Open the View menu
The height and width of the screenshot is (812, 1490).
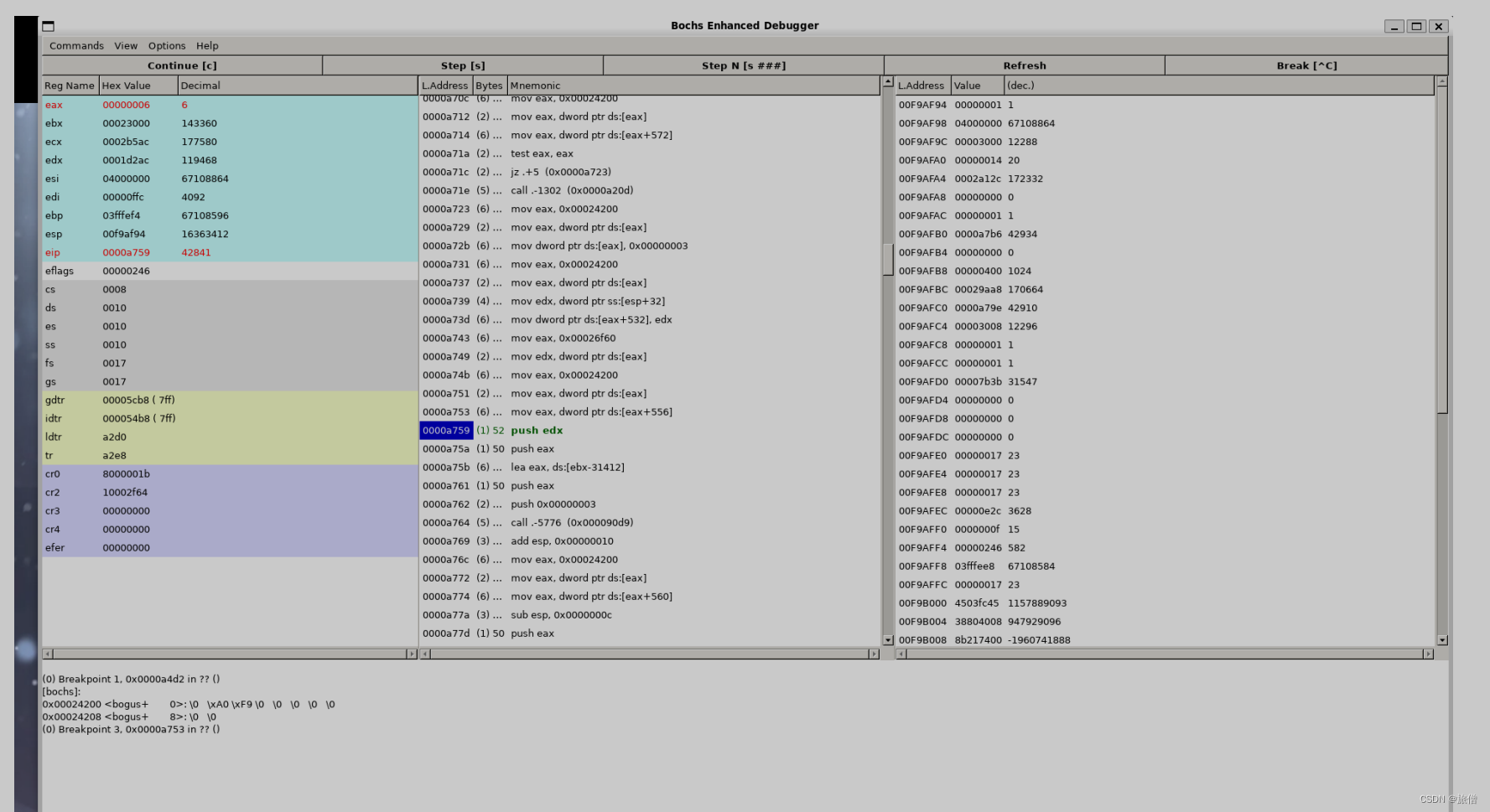[x=126, y=46]
